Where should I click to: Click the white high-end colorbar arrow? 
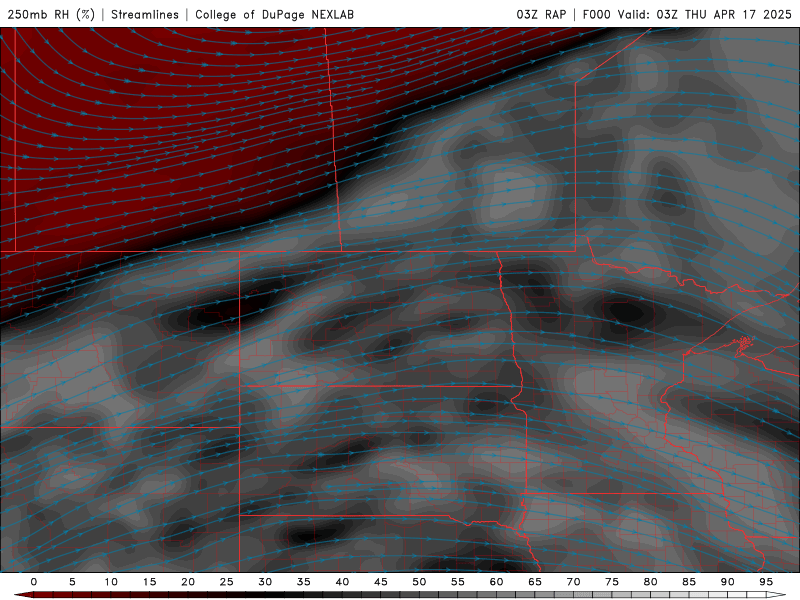(776, 595)
